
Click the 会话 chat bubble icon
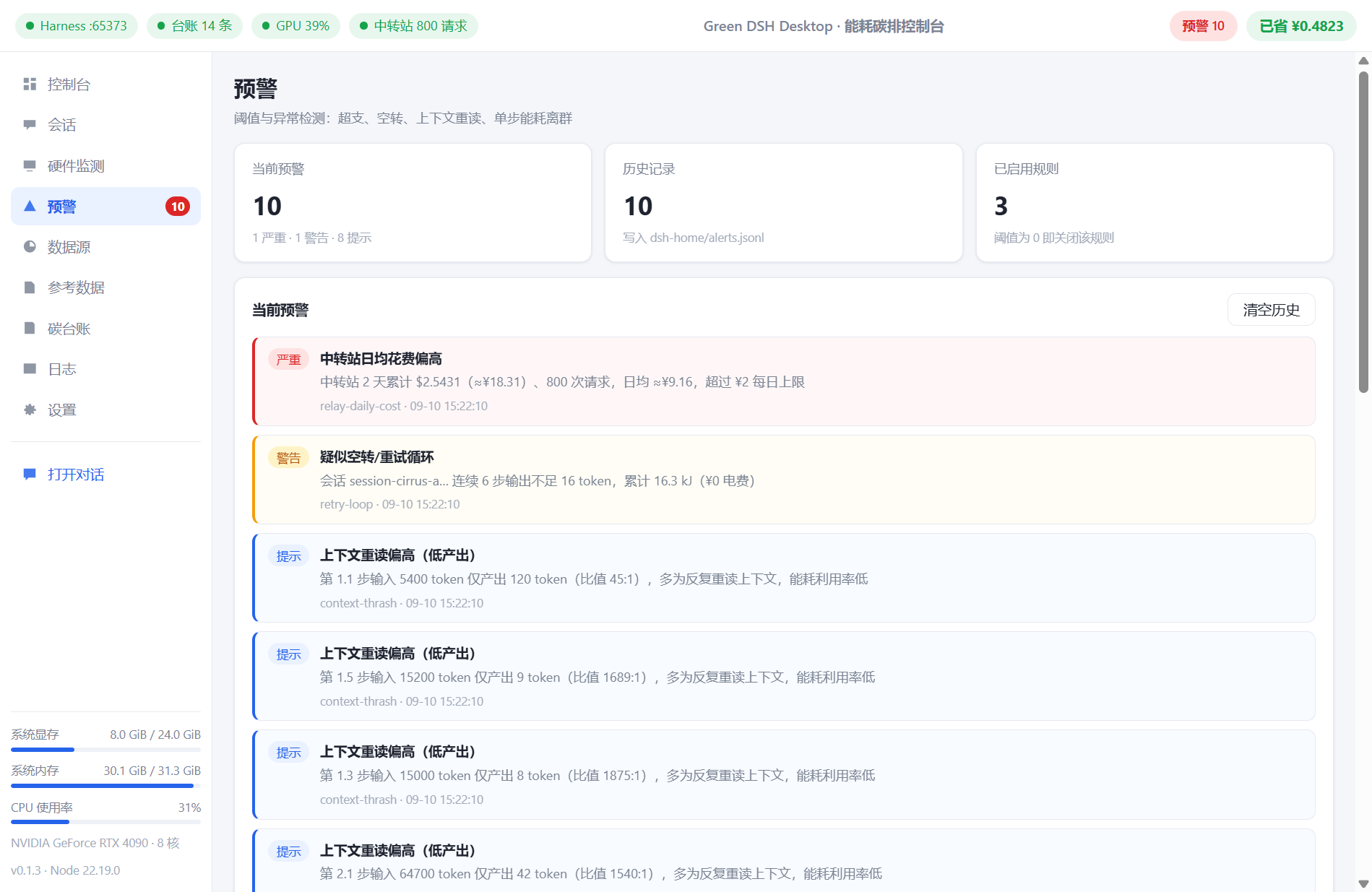tap(30, 125)
